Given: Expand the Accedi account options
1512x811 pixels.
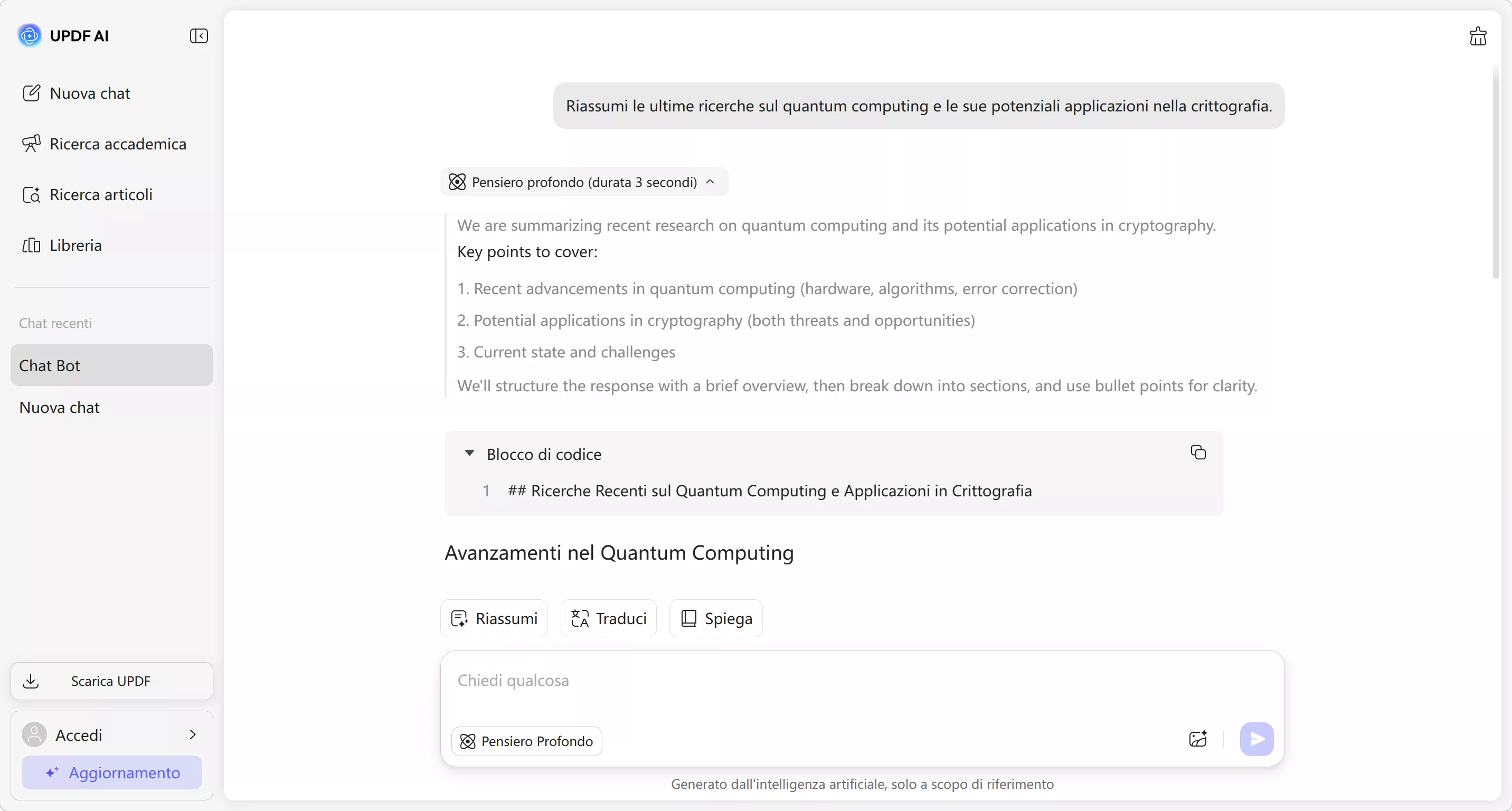Looking at the screenshot, I should (193, 734).
